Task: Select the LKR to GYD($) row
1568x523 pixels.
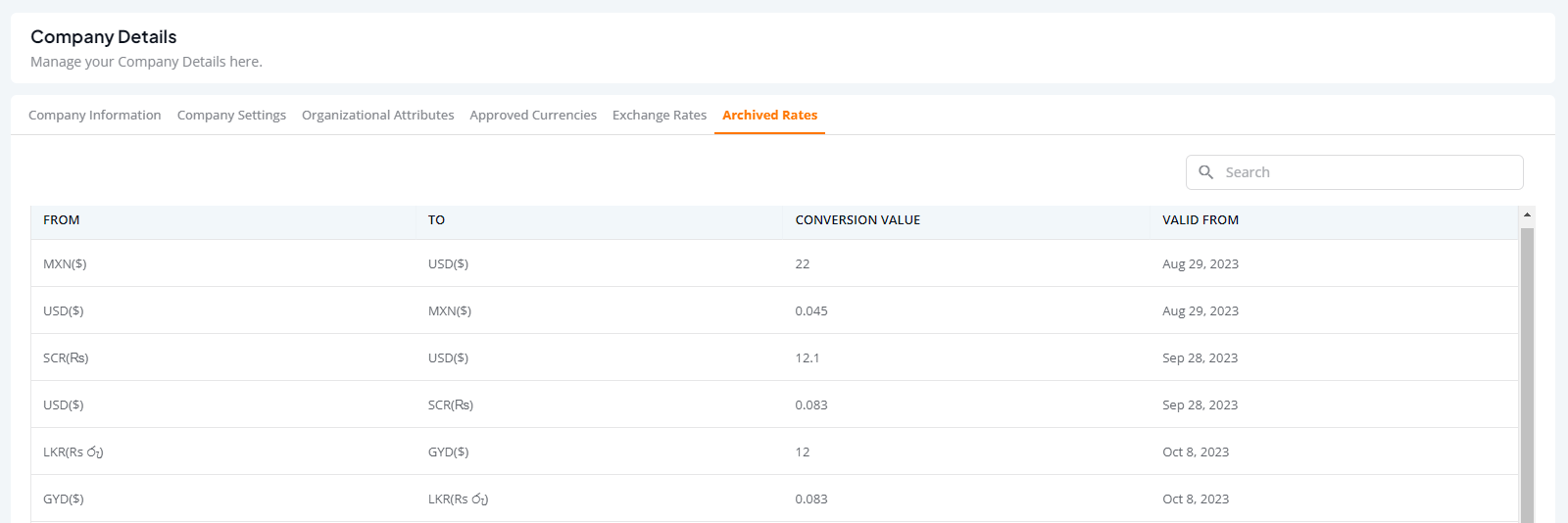Action: coord(774,452)
